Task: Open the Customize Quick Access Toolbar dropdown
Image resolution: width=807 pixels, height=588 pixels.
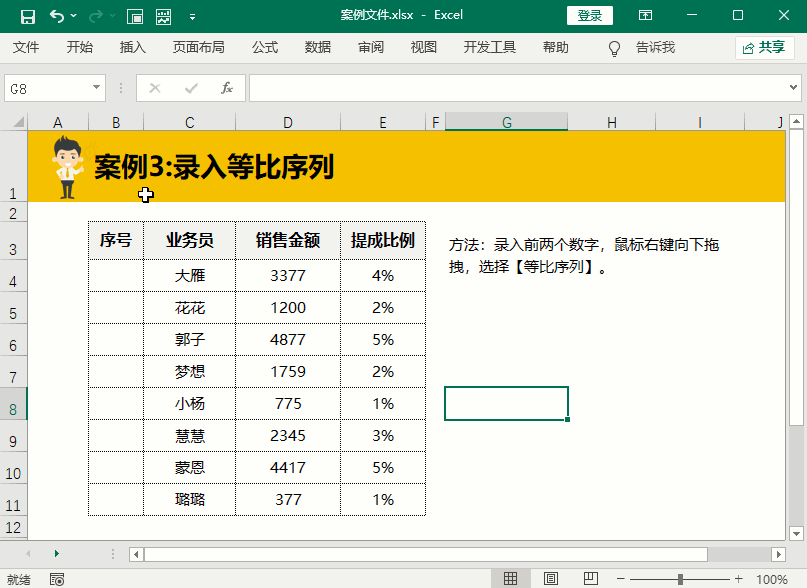Action: (x=192, y=16)
